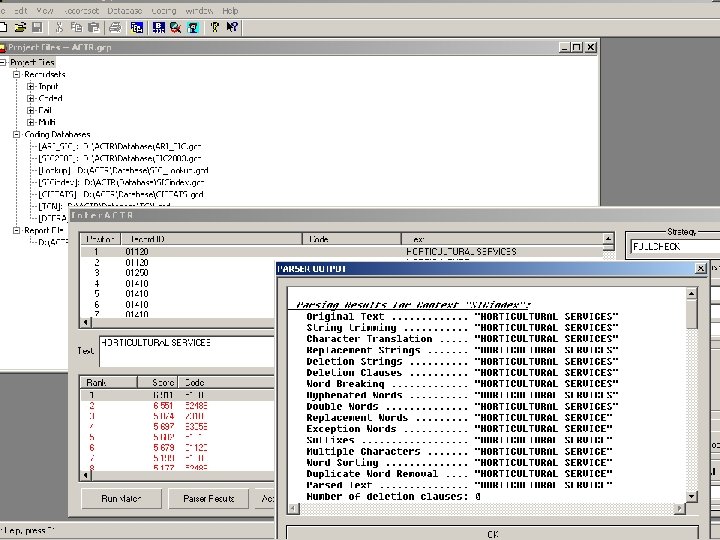
Task: Click the Score column header
Action: 158,382
